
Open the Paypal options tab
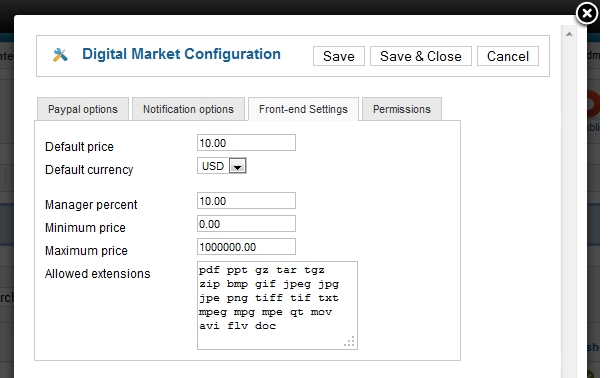(x=83, y=109)
